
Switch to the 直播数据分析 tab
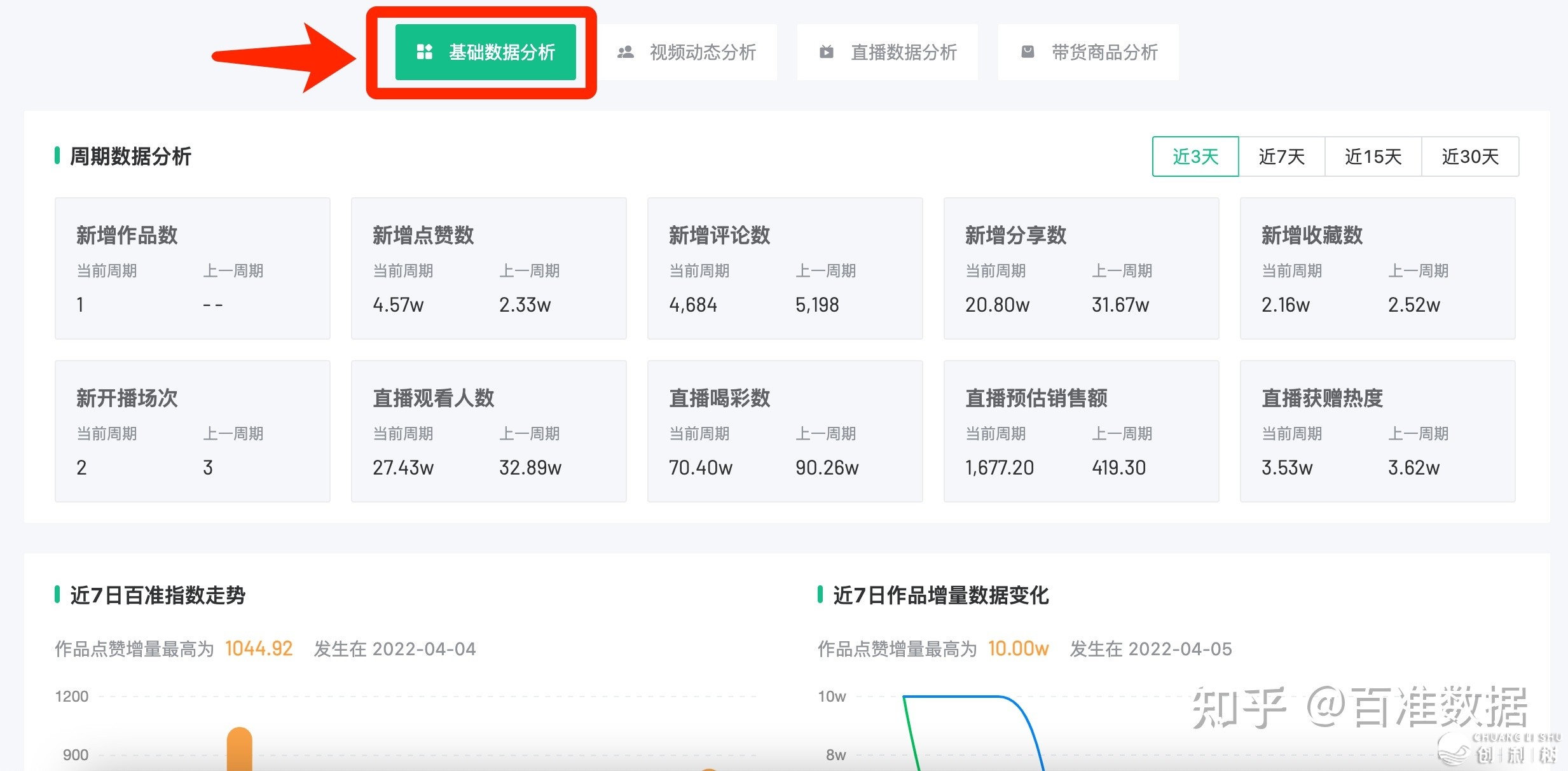point(888,52)
